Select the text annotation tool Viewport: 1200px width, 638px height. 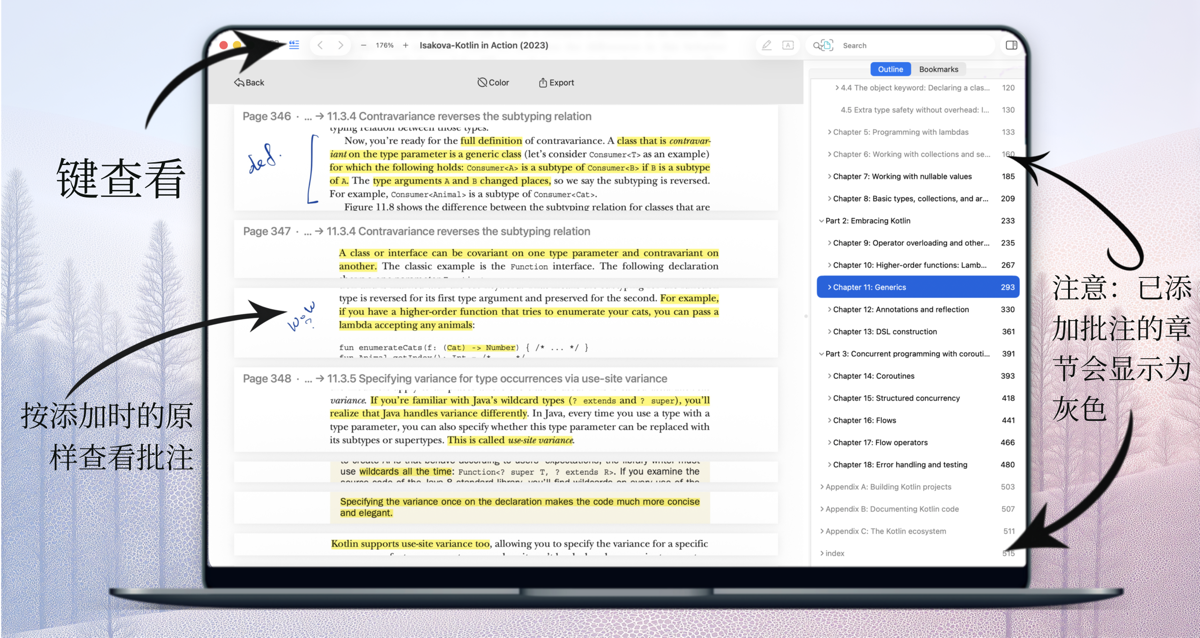[788, 45]
